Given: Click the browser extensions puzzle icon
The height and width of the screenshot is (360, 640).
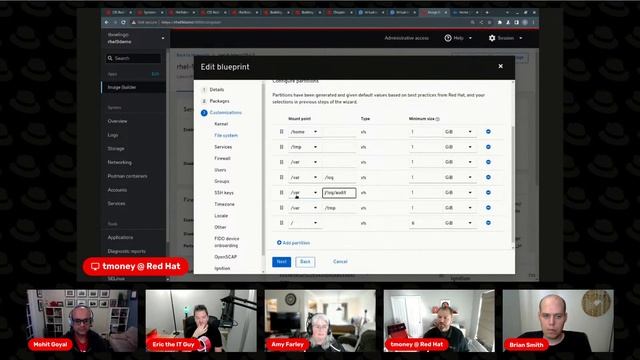Looking at the screenshot, I should (500, 22).
